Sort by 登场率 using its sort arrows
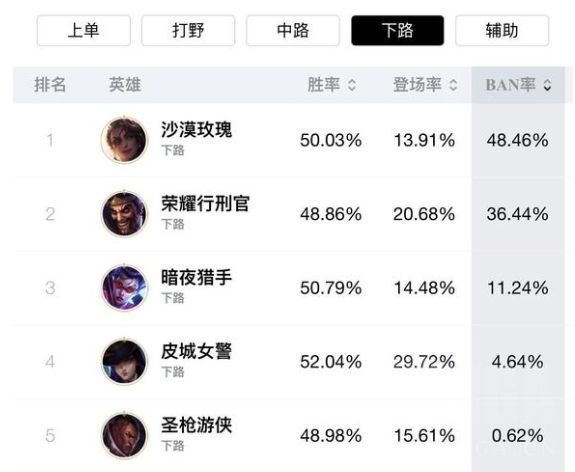Viewport: 575px width, 472px height. (453, 85)
